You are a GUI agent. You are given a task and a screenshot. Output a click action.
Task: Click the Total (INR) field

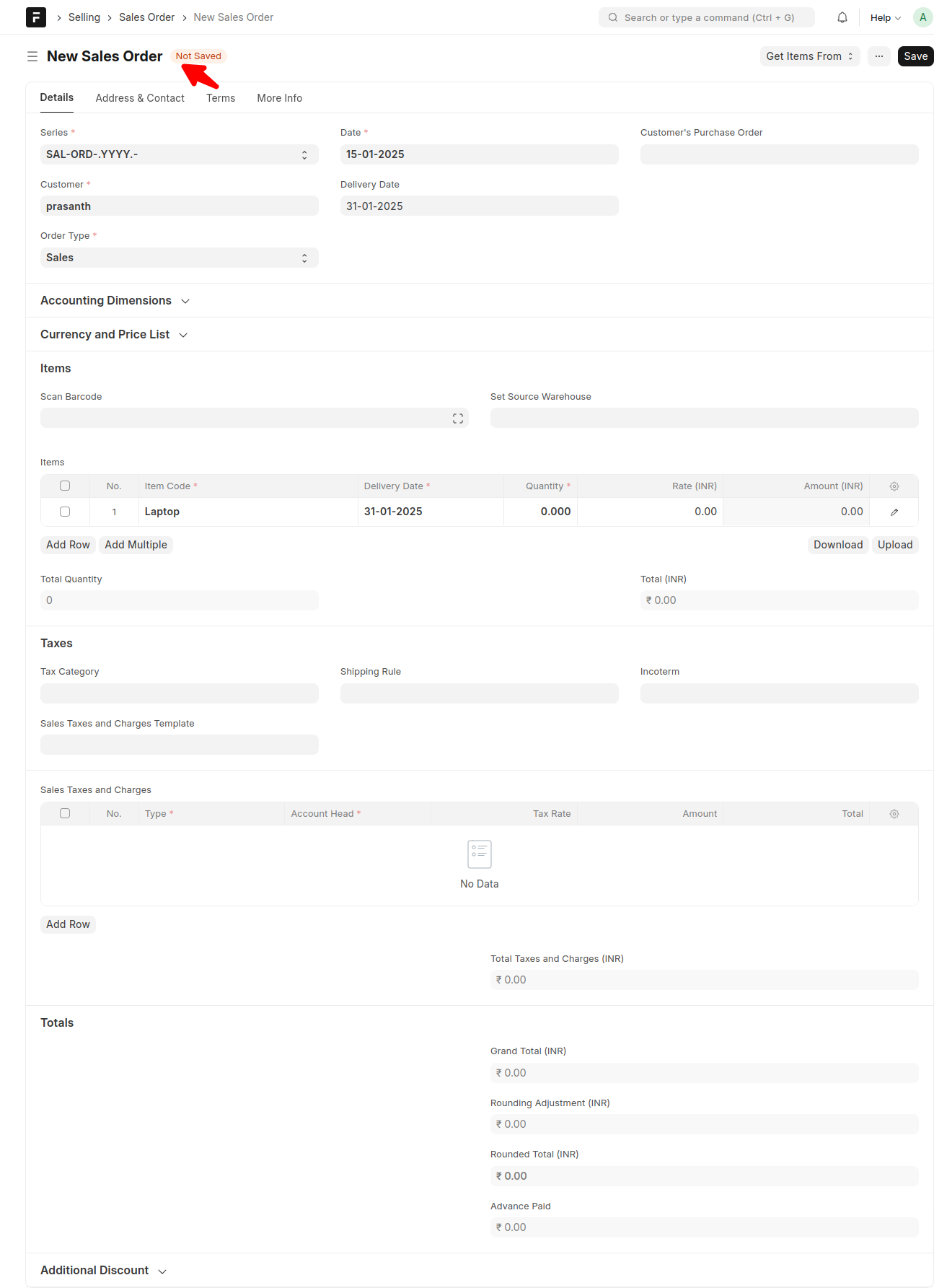(x=780, y=600)
